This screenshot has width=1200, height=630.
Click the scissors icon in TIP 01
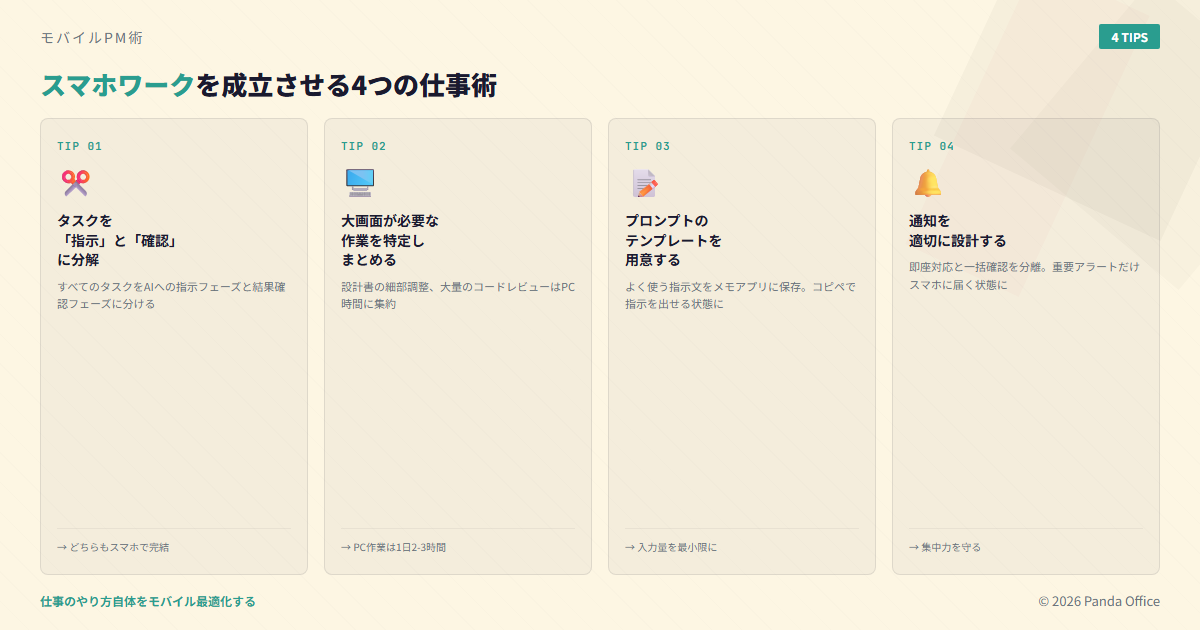pos(75,183)
